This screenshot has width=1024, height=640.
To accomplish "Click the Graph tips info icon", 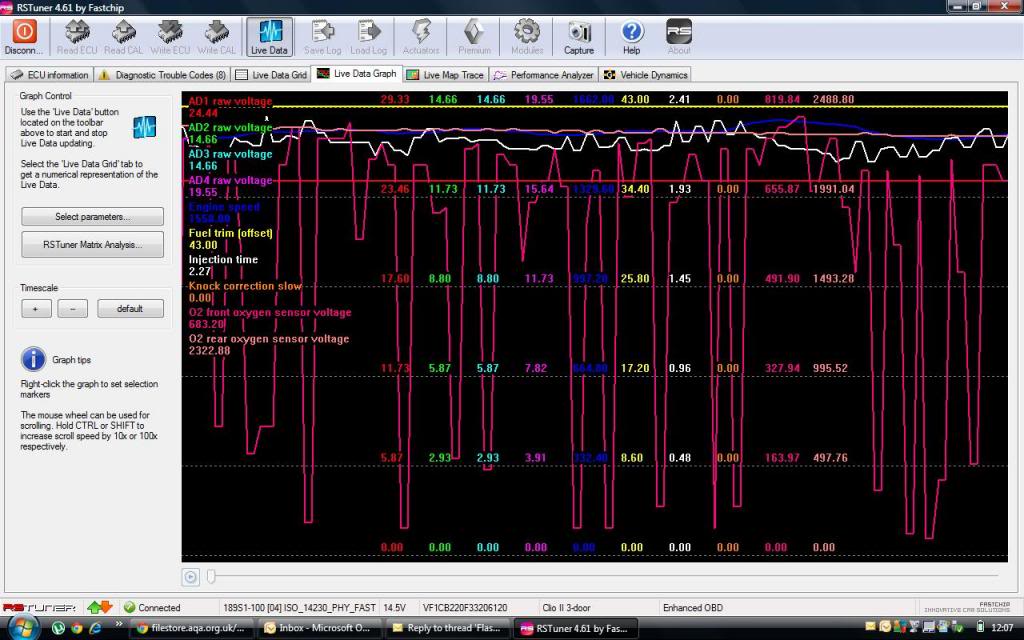I will pos(33,359).
